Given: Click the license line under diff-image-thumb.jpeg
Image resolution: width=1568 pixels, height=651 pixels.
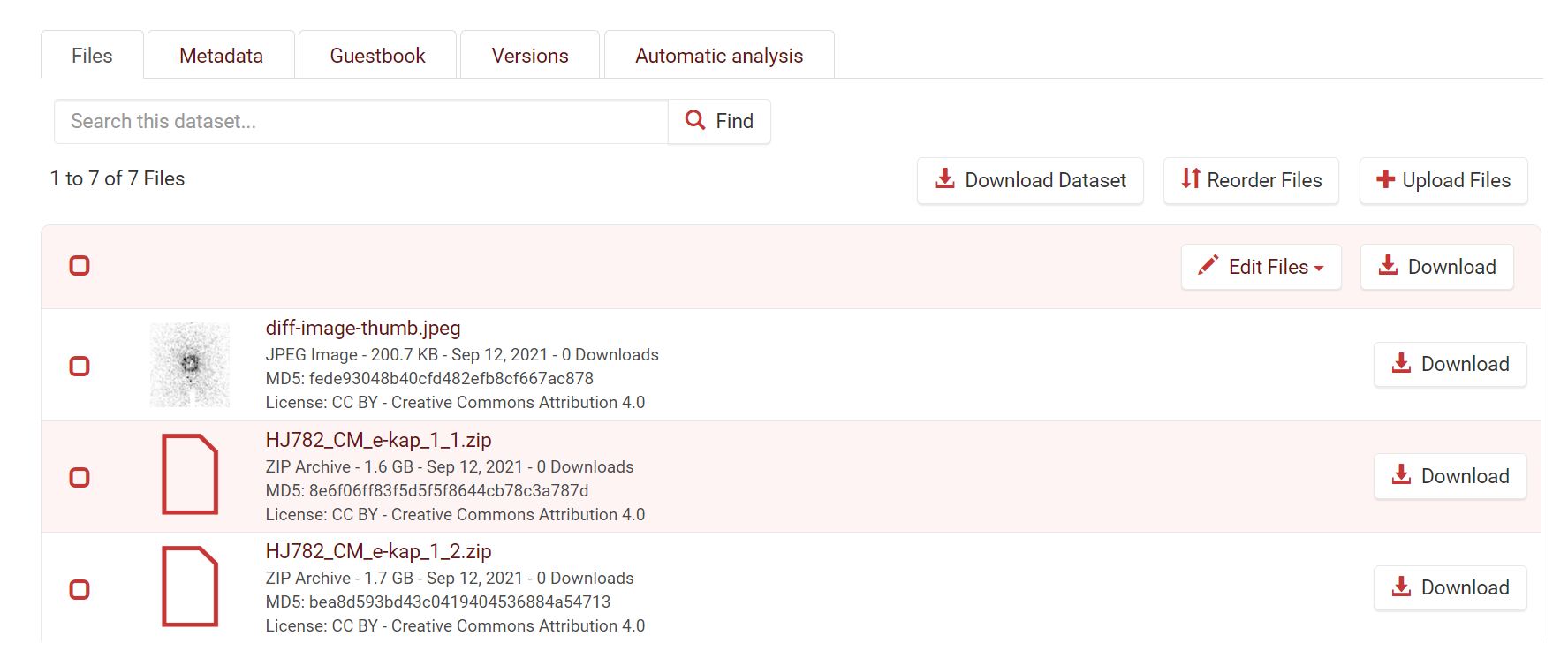Looking at the screenshot, I should coord(455,402).
